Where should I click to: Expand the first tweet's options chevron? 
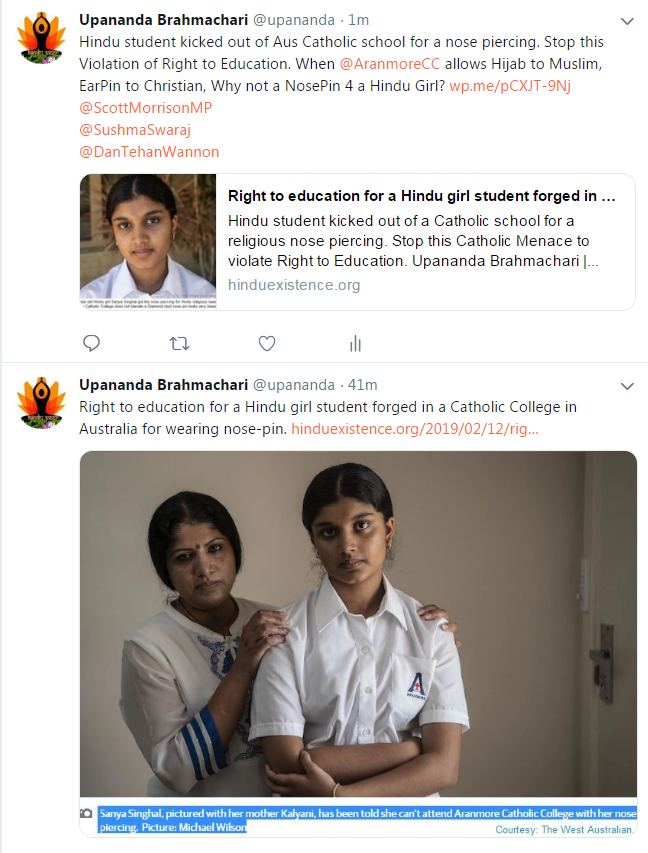627,22
